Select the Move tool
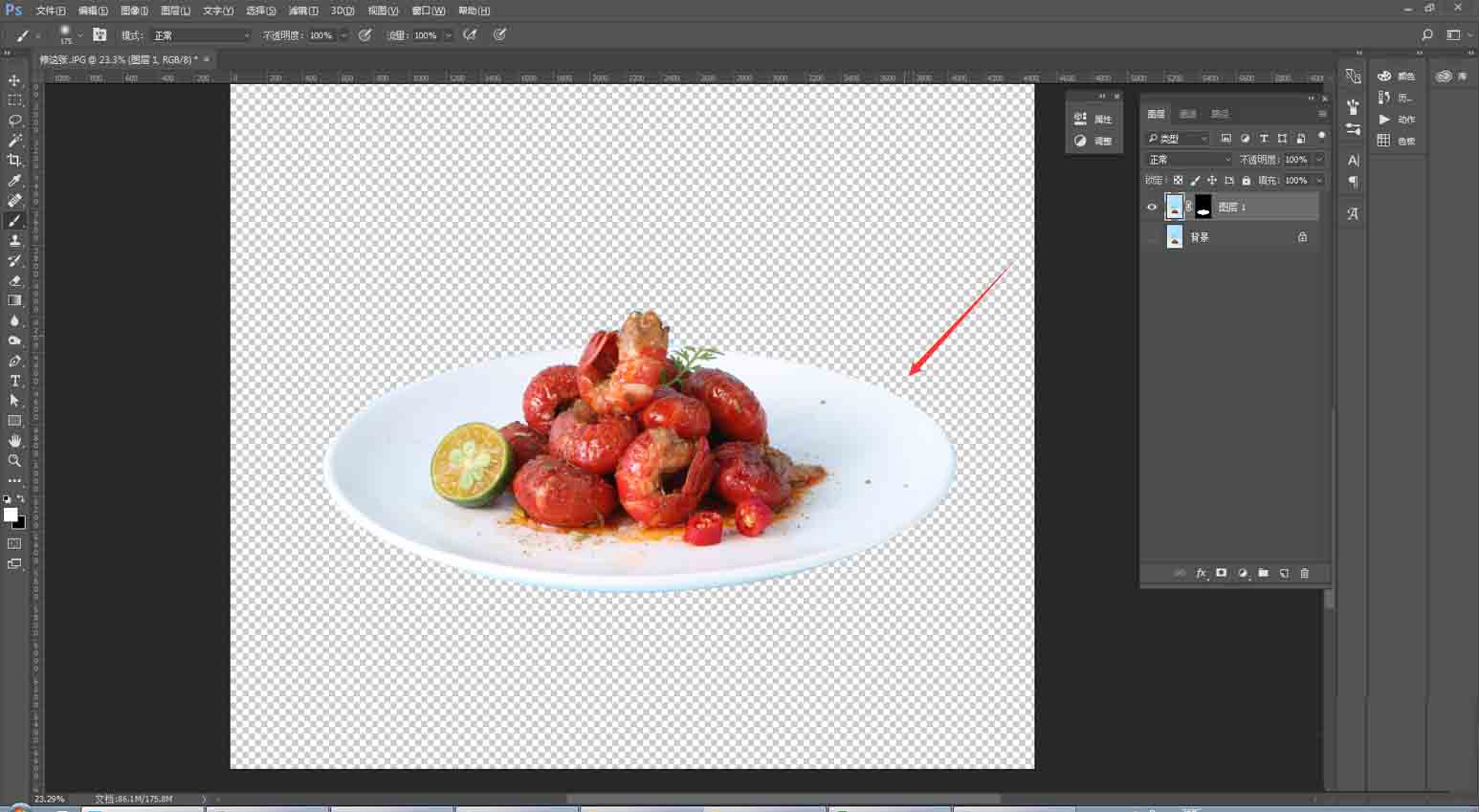1479x812 pixels. pyautogui.click(x=14, y=80)
